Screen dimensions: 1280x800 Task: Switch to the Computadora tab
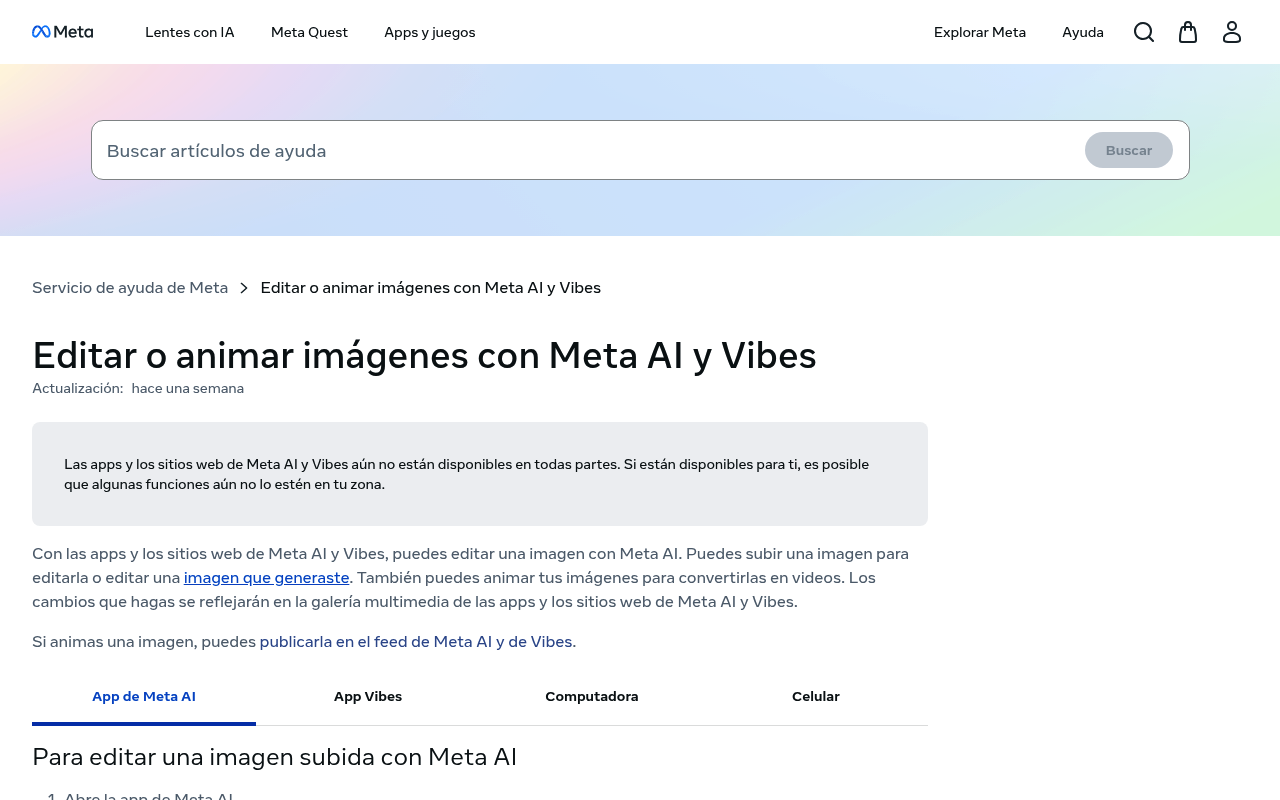(x=592, y=697)
